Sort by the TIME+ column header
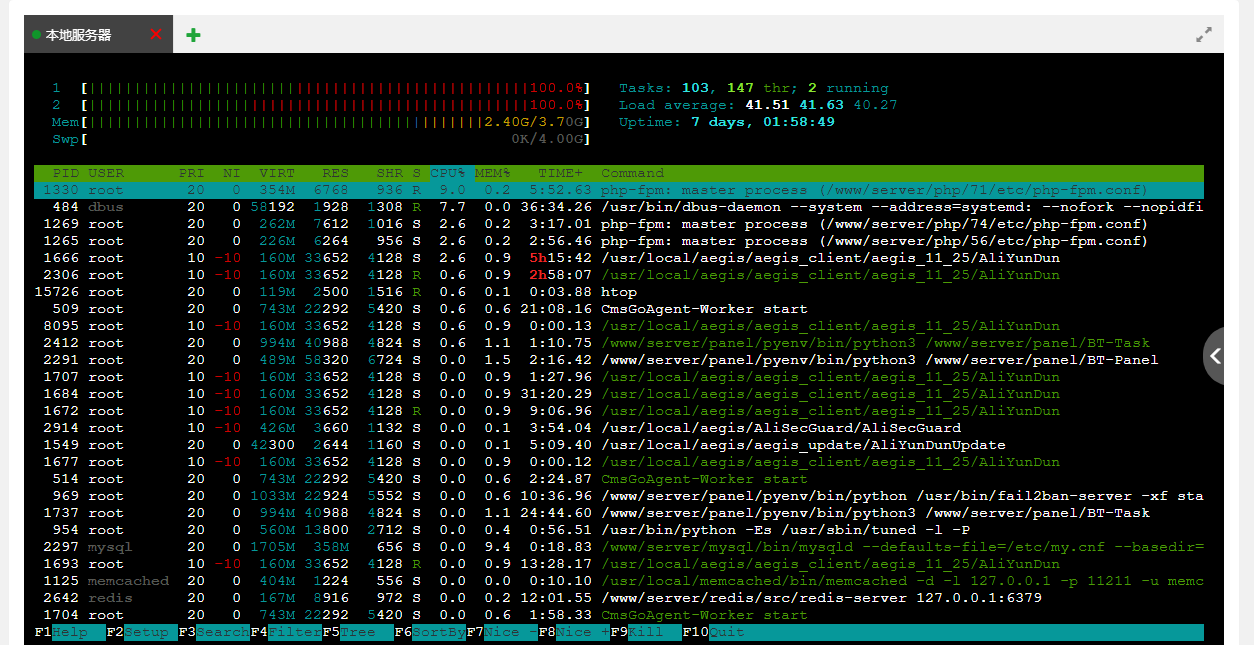 560,173
